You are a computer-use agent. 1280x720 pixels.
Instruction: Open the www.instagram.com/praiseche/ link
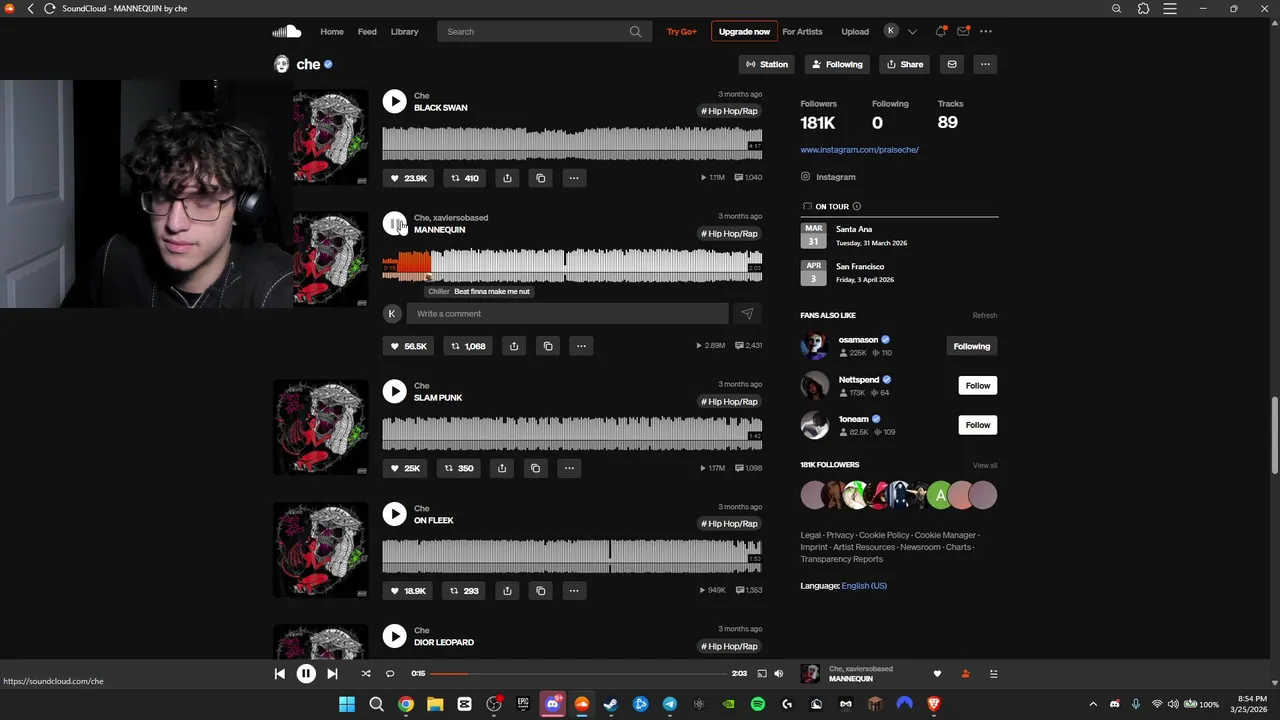coord(859,150)
